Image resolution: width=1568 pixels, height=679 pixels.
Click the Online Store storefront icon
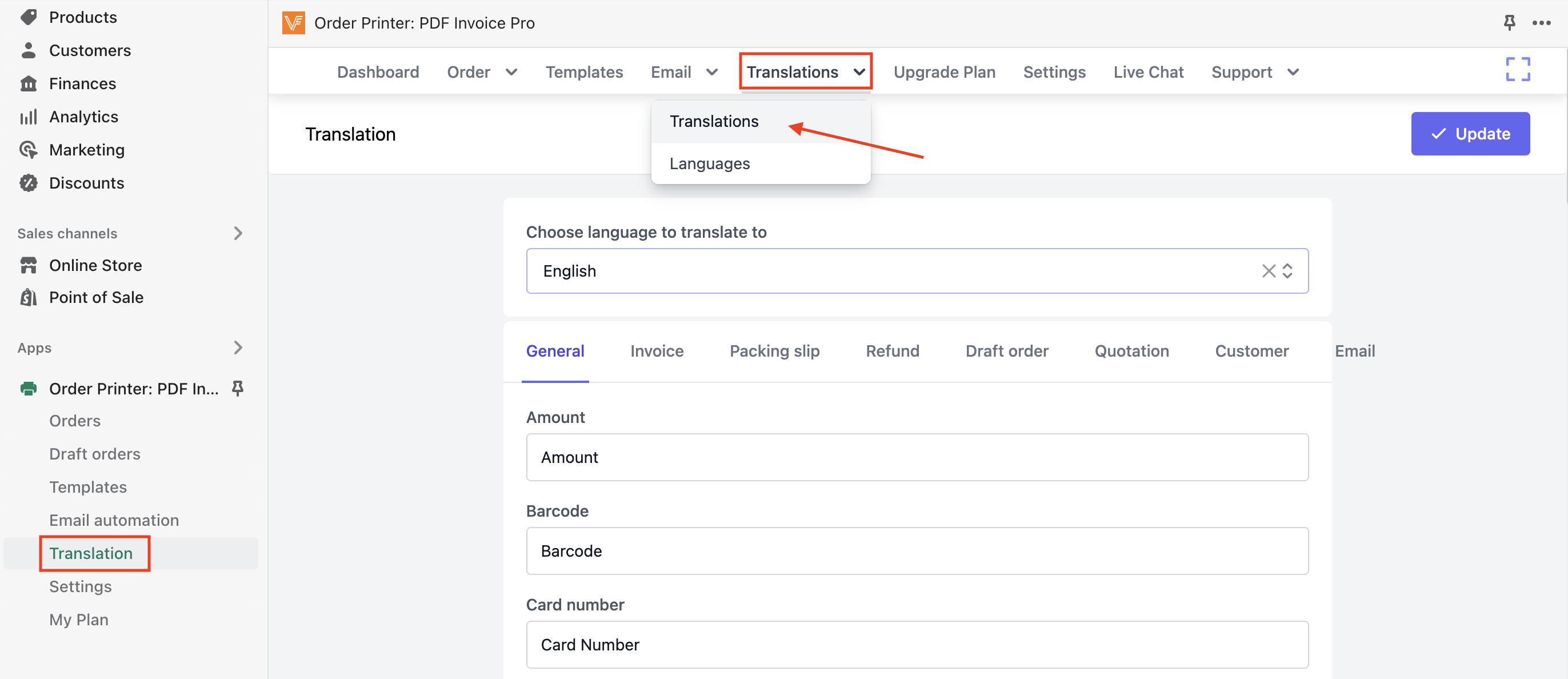tap(28, 266)
